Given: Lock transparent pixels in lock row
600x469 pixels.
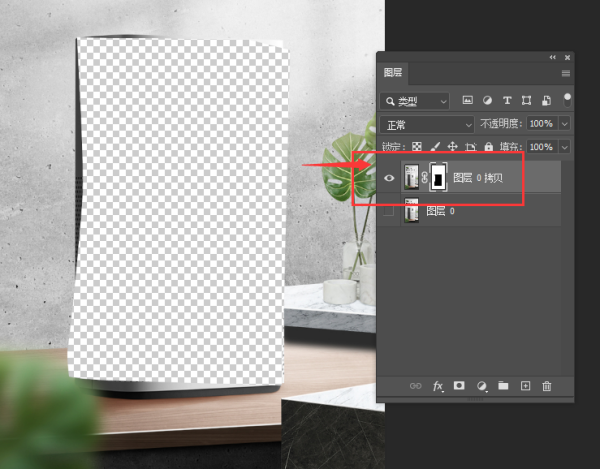Looking at the screenshot, I should tap(418, 147).
